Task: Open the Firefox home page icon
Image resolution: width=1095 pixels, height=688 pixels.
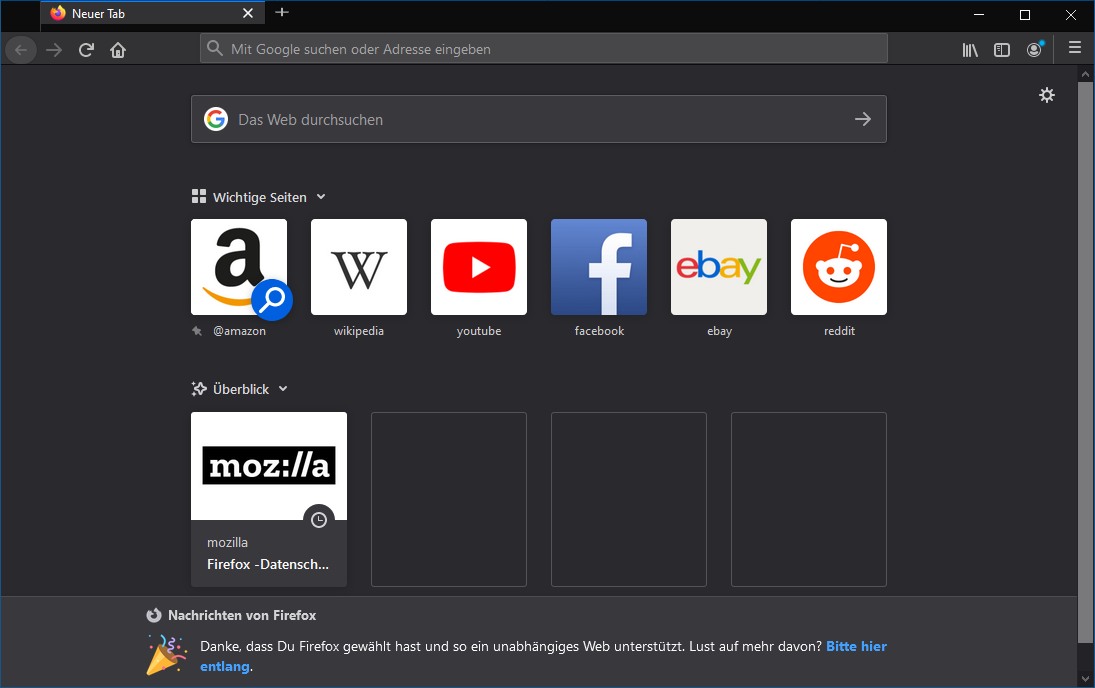Action: 118,50
